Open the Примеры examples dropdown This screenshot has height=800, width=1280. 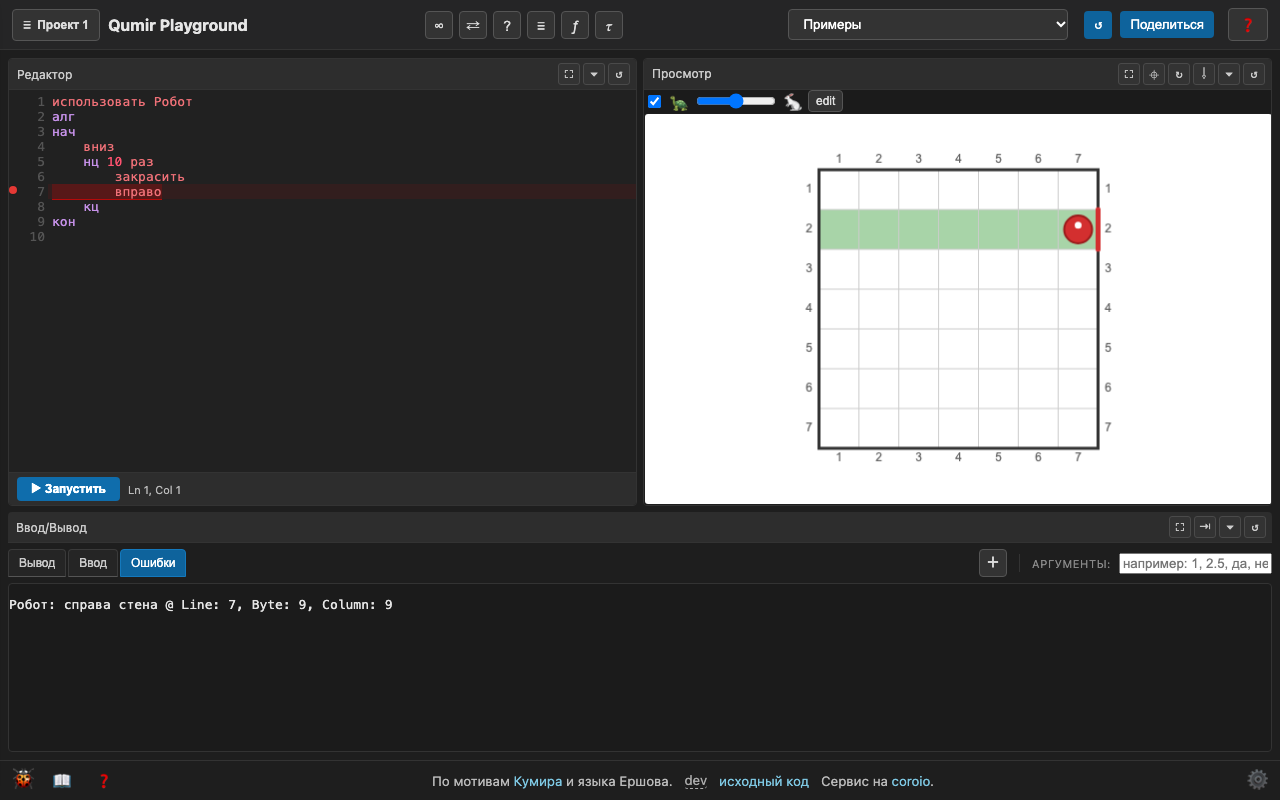[x=928, y=25]
